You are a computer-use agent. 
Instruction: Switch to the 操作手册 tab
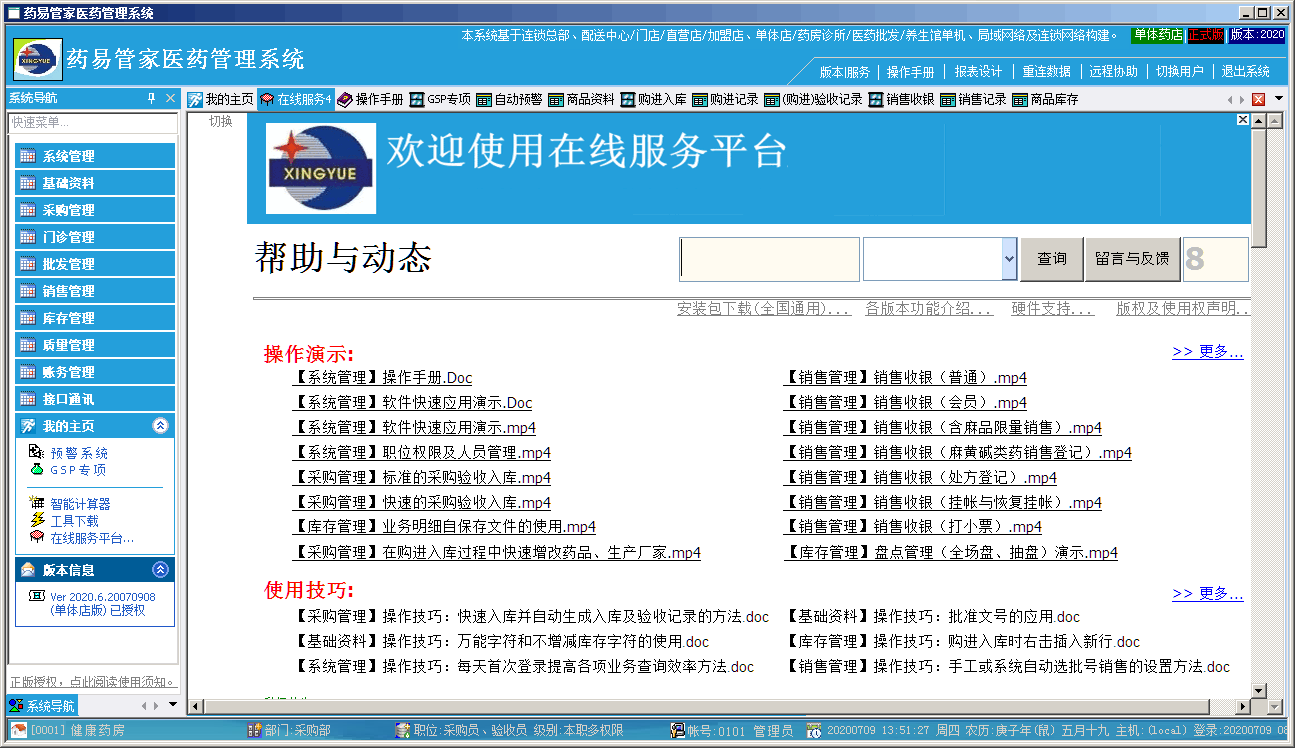click(x=370, y=99)
